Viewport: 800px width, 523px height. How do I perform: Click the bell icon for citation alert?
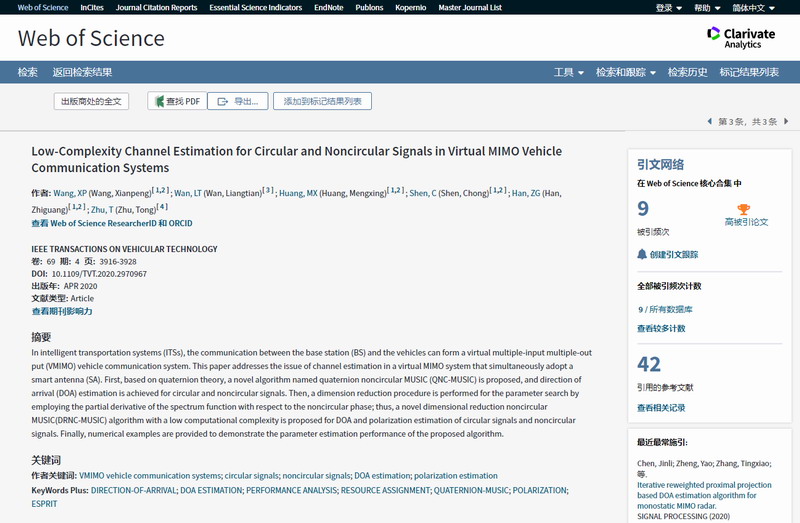[x=642, y=254]
